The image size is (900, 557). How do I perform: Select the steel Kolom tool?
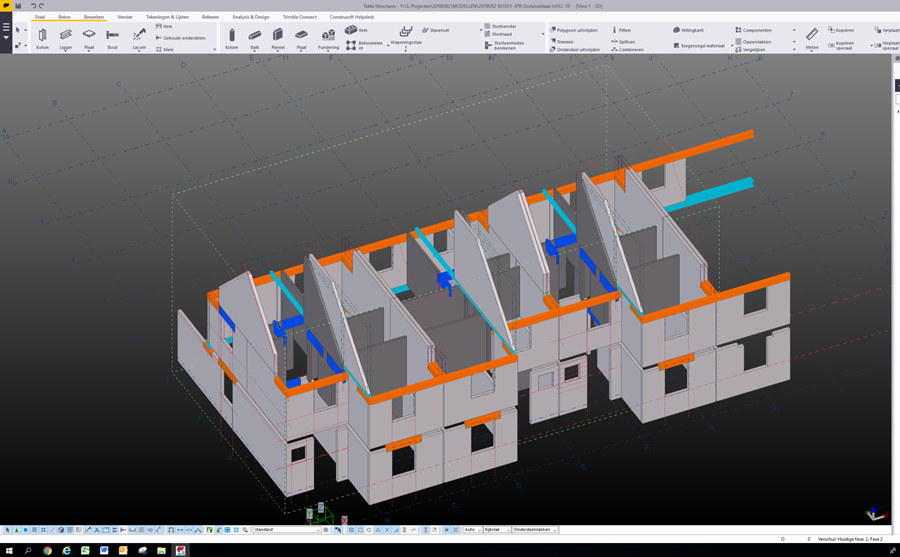click(42, 38)
